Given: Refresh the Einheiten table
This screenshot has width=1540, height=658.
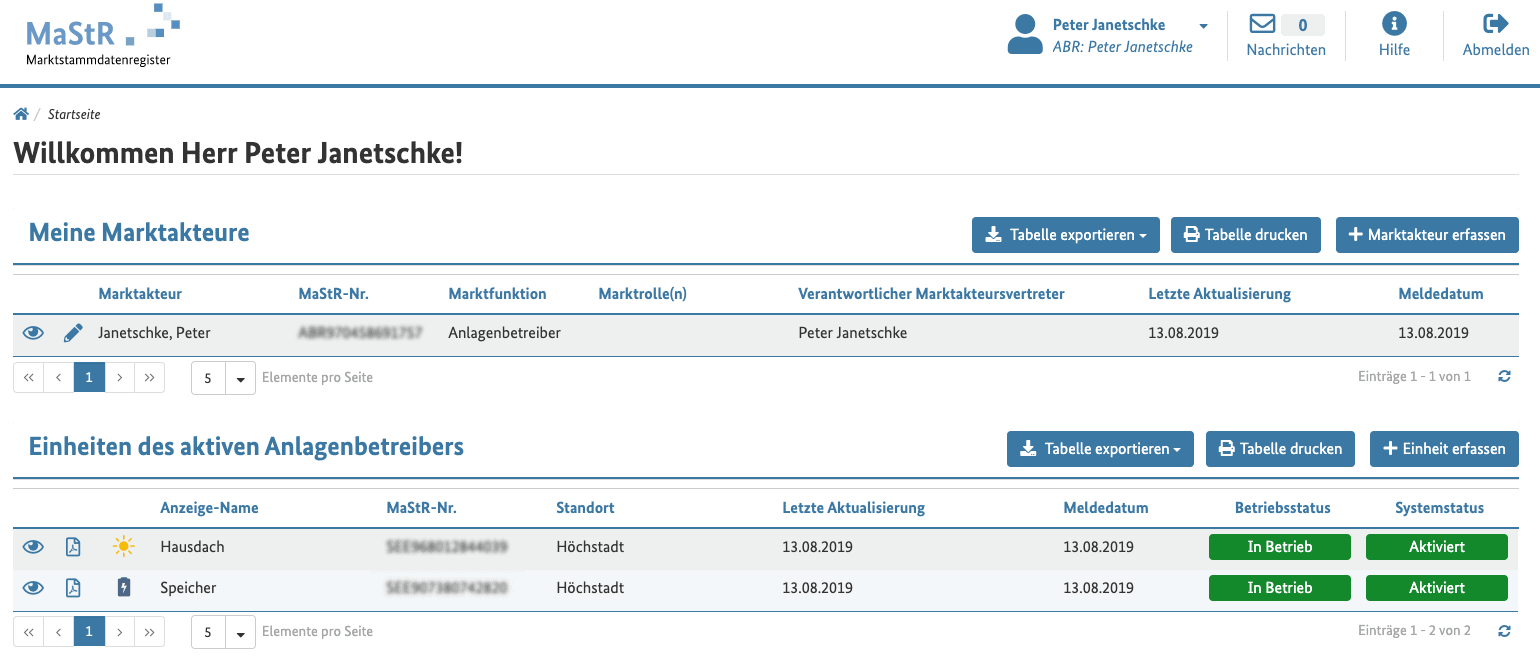Looking at the screenshot, I should click(x=1504, y=631).
